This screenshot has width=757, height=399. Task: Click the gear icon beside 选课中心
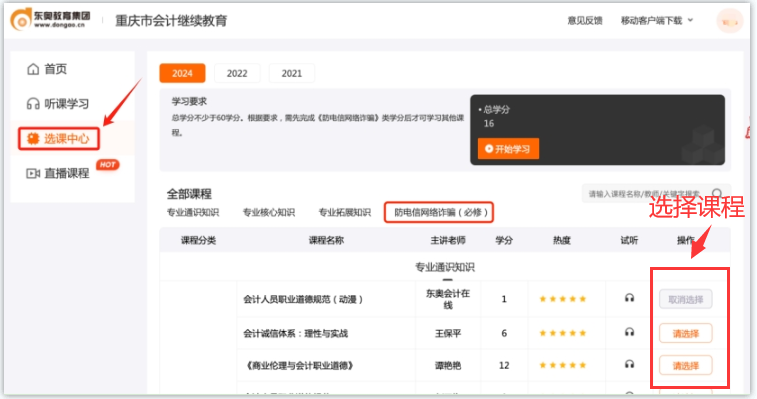click(33, 139)
